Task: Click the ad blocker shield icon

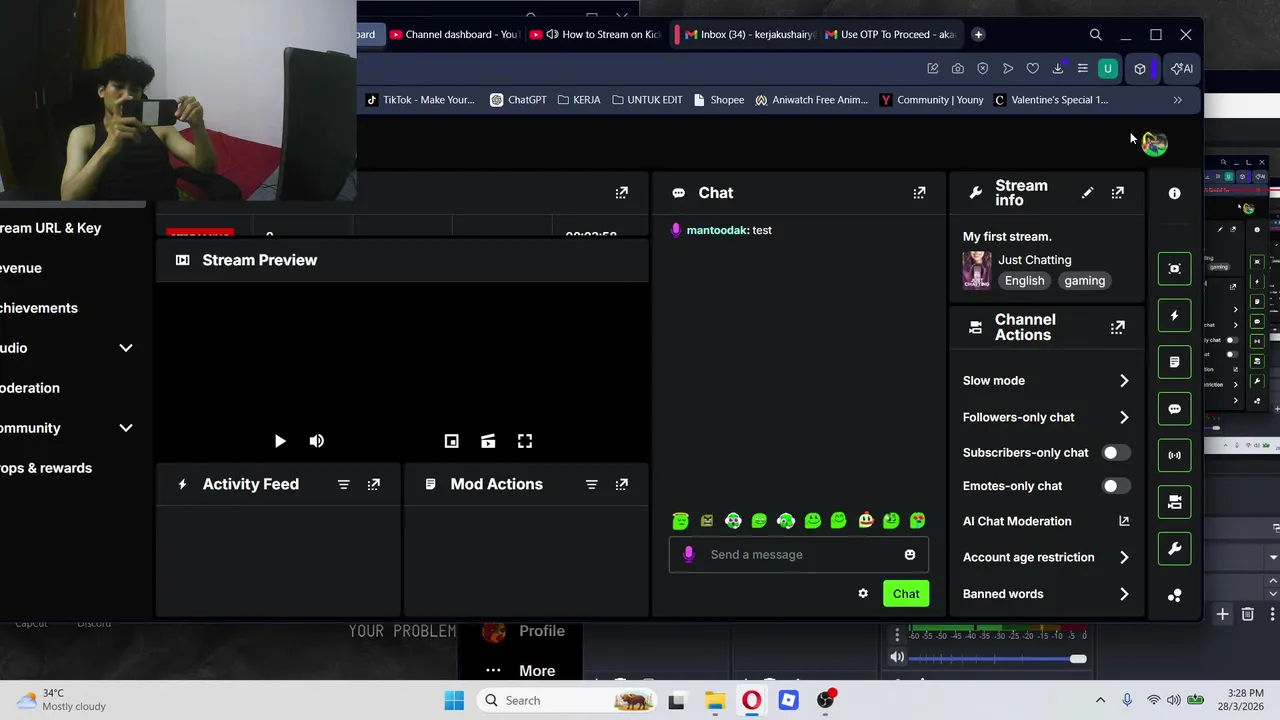Action: 982,68
